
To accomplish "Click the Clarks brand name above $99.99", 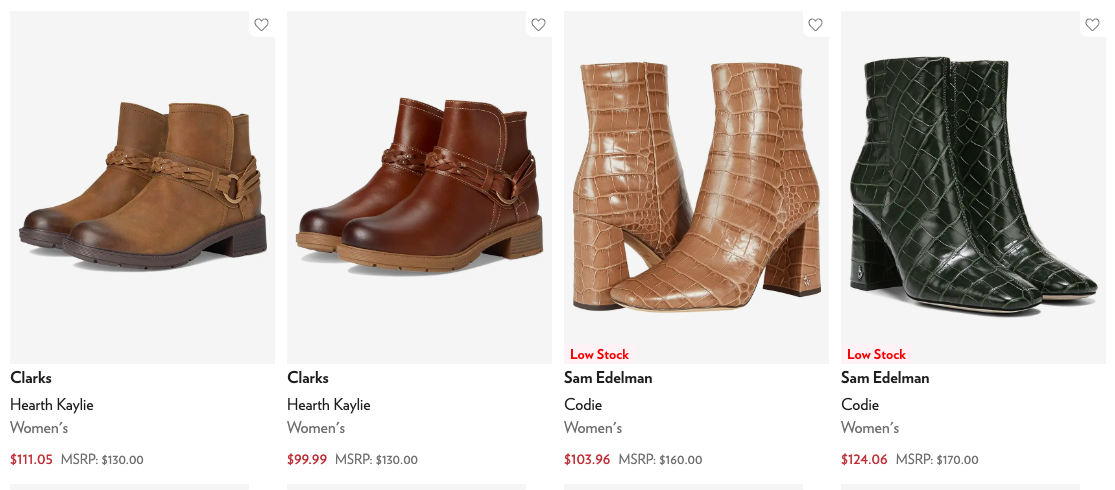I will coord(308,378).
